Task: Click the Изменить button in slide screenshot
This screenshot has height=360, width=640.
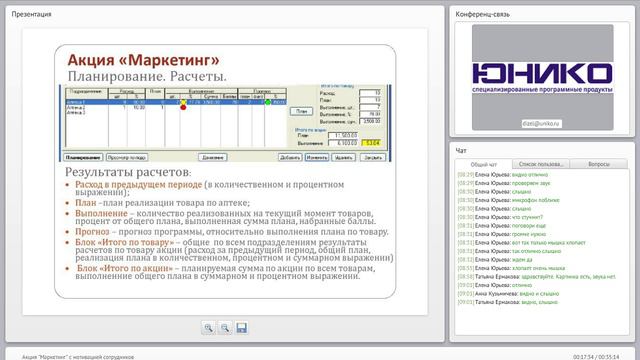Action: pyautogui.click(x=317, y=157)
